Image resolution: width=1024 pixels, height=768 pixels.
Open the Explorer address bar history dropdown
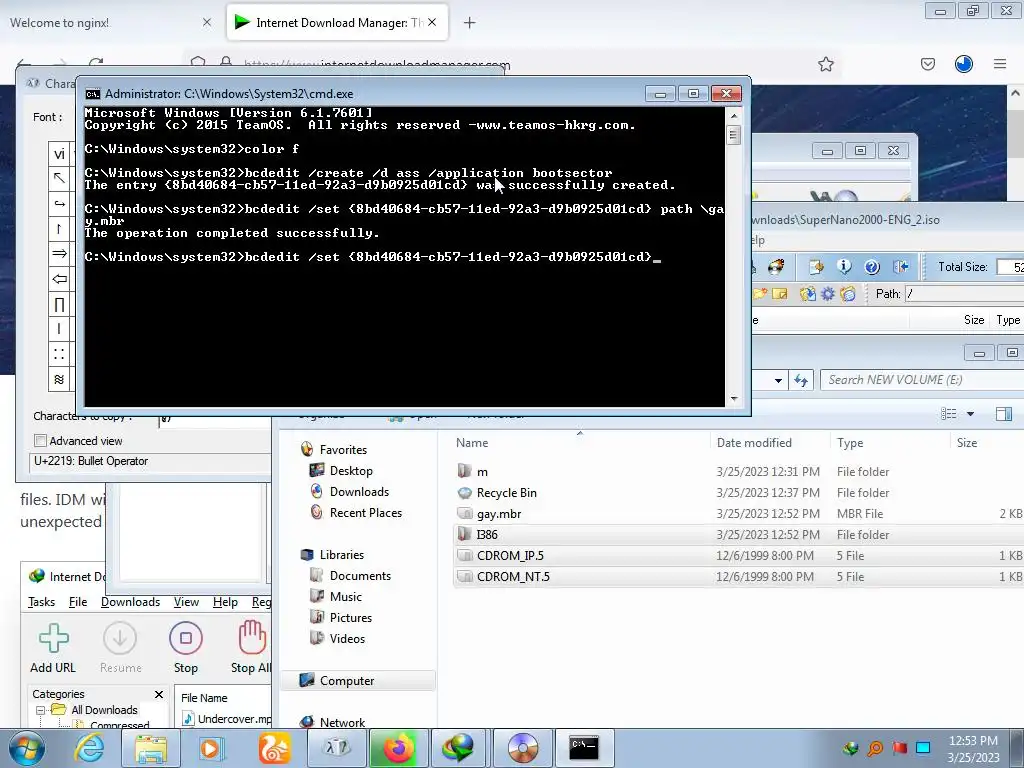tap(778, 380)
